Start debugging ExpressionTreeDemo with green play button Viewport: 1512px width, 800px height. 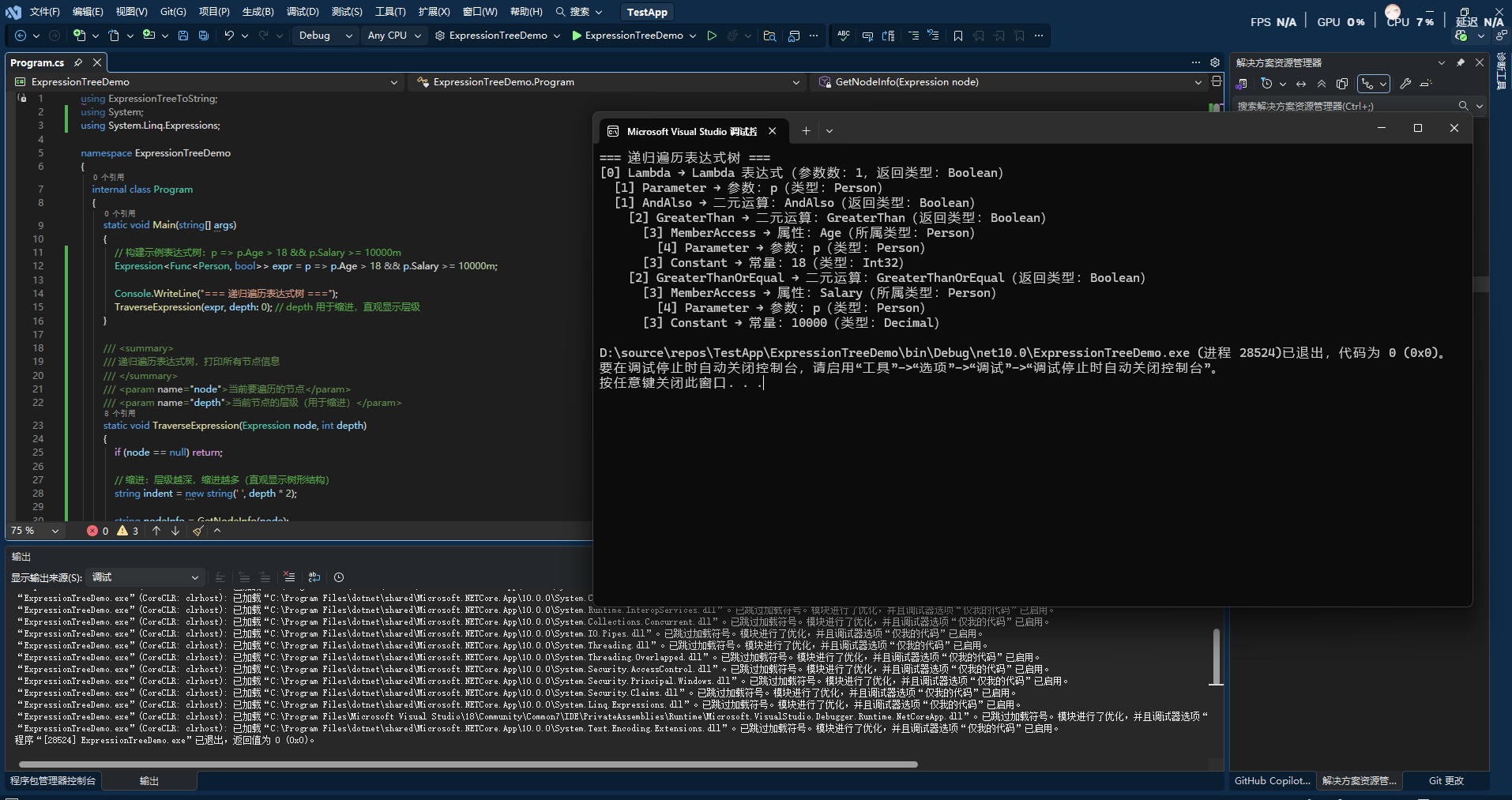click(x=577, y=36)
